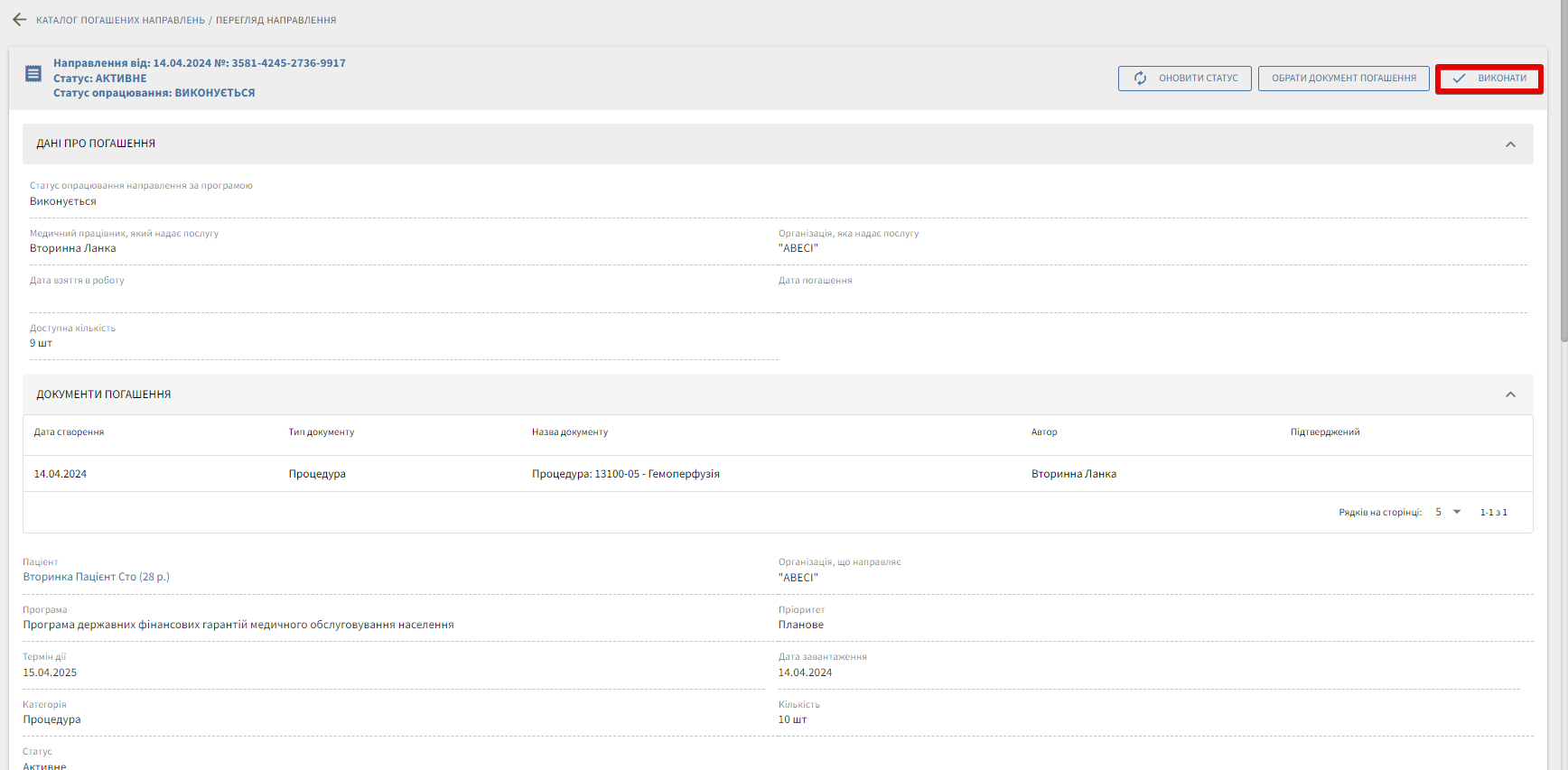Click the vertical page scrollbar
The image size is (1568, 770).
click(x=1563, y=181)
